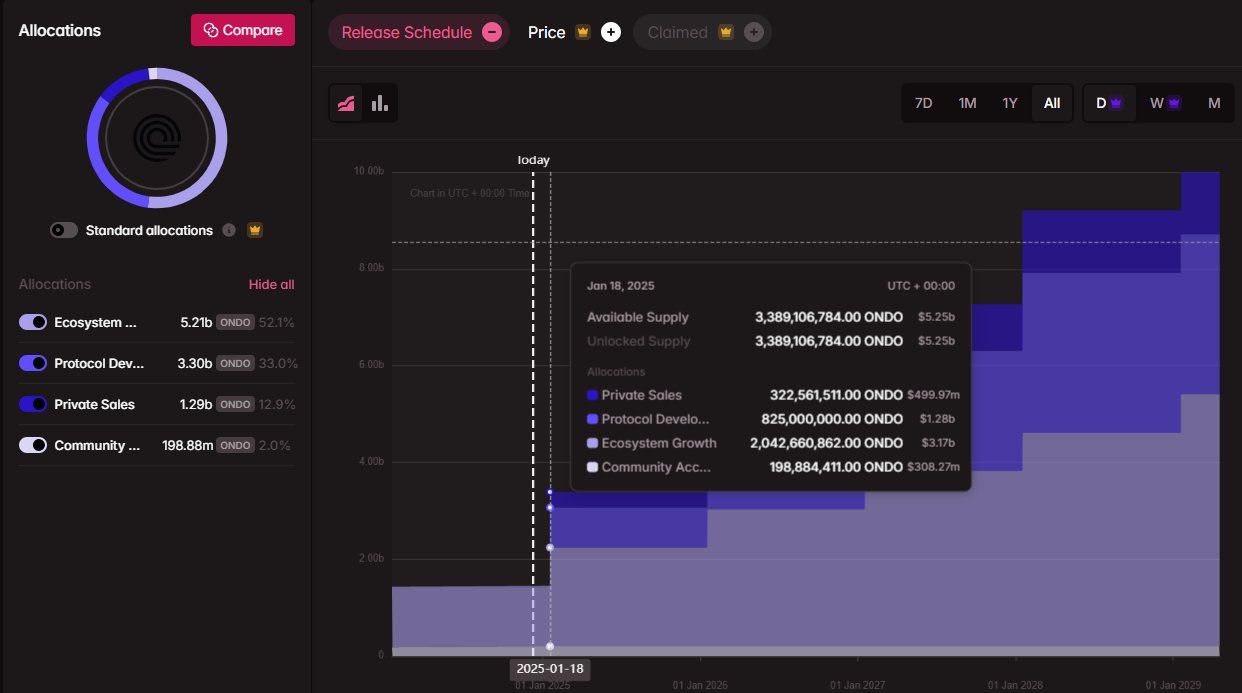Click the 2025-01-18 date marker on timeline

[549, 669]
